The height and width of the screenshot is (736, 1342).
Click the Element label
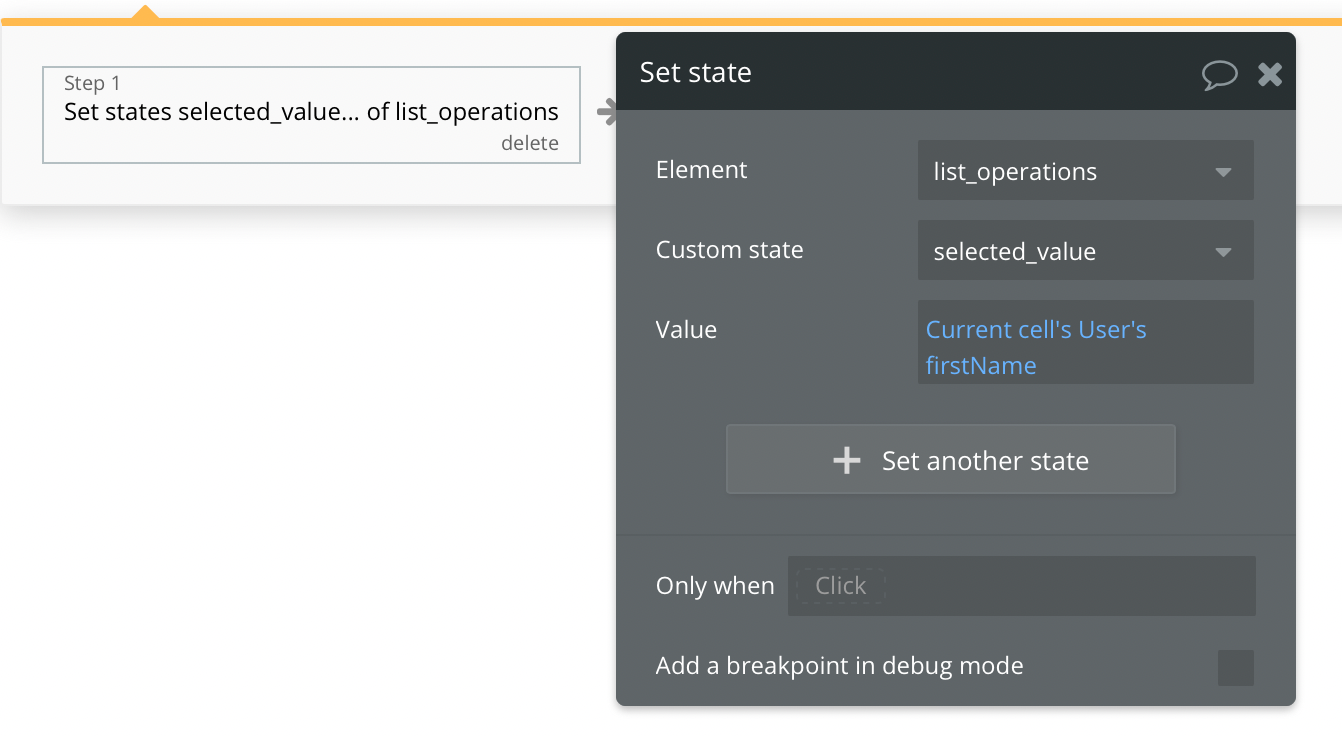point(701,170)
